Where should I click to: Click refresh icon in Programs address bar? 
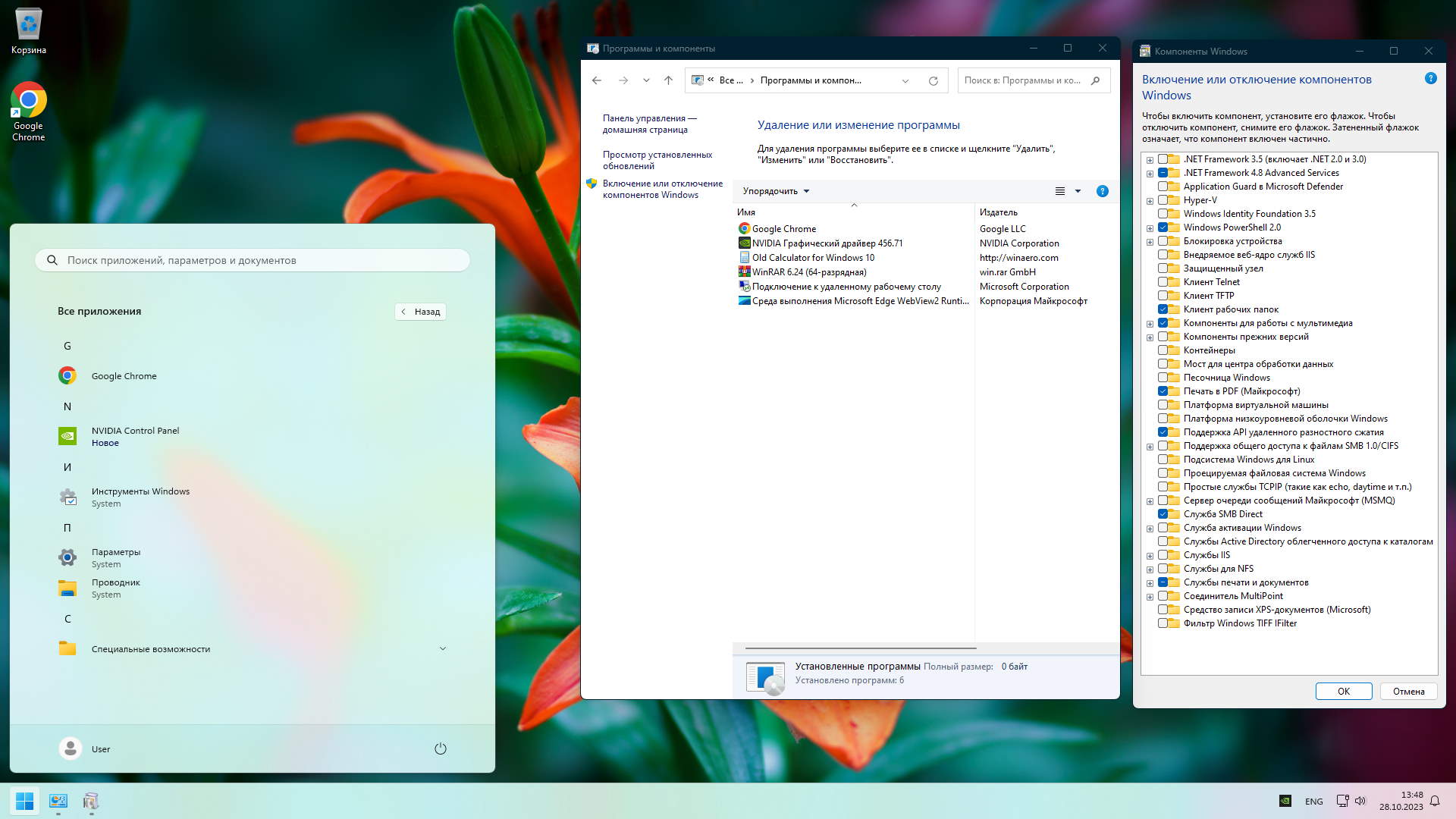pos(933,80)
